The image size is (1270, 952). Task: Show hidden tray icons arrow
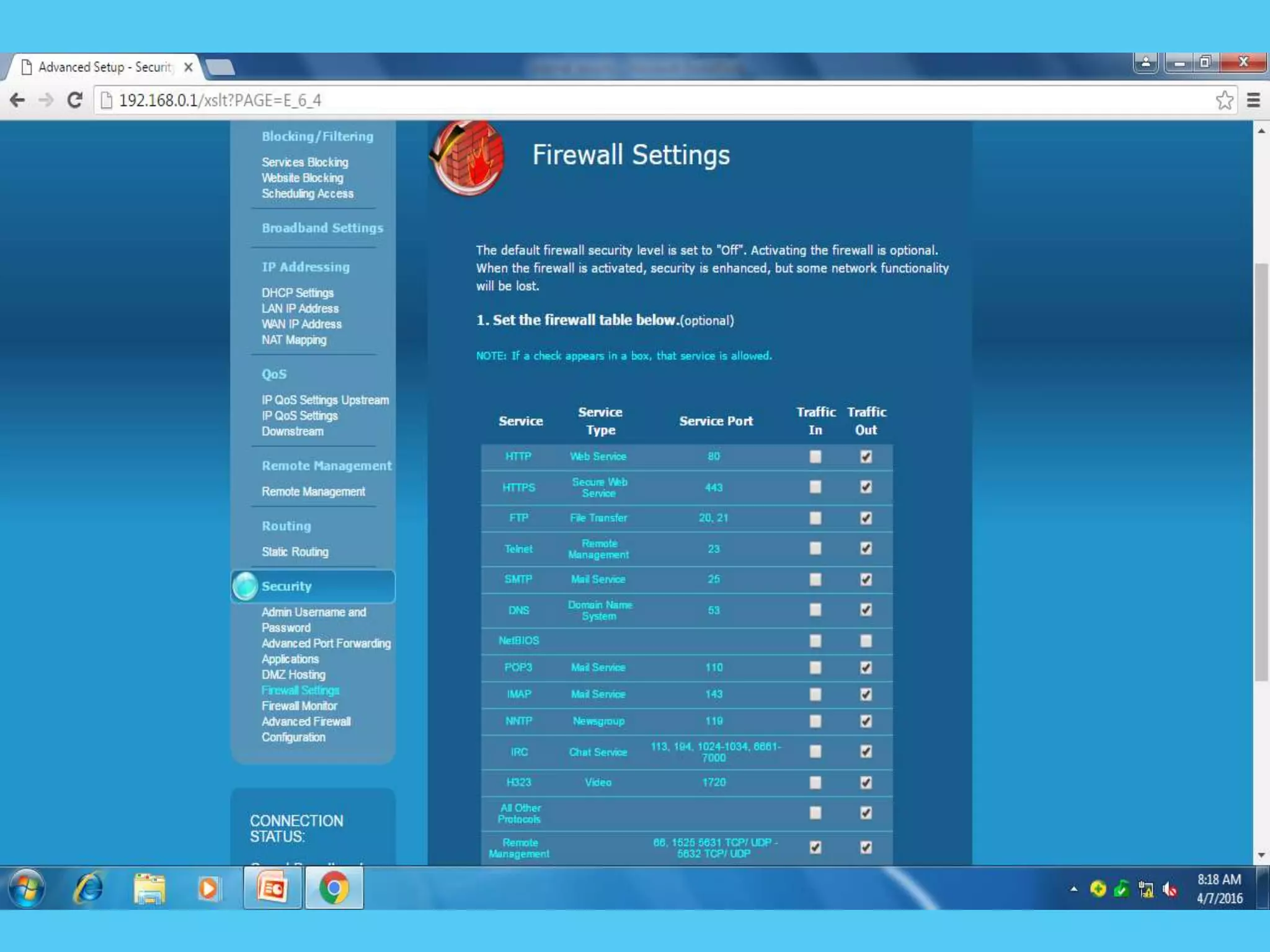(x=1073, y=889)
